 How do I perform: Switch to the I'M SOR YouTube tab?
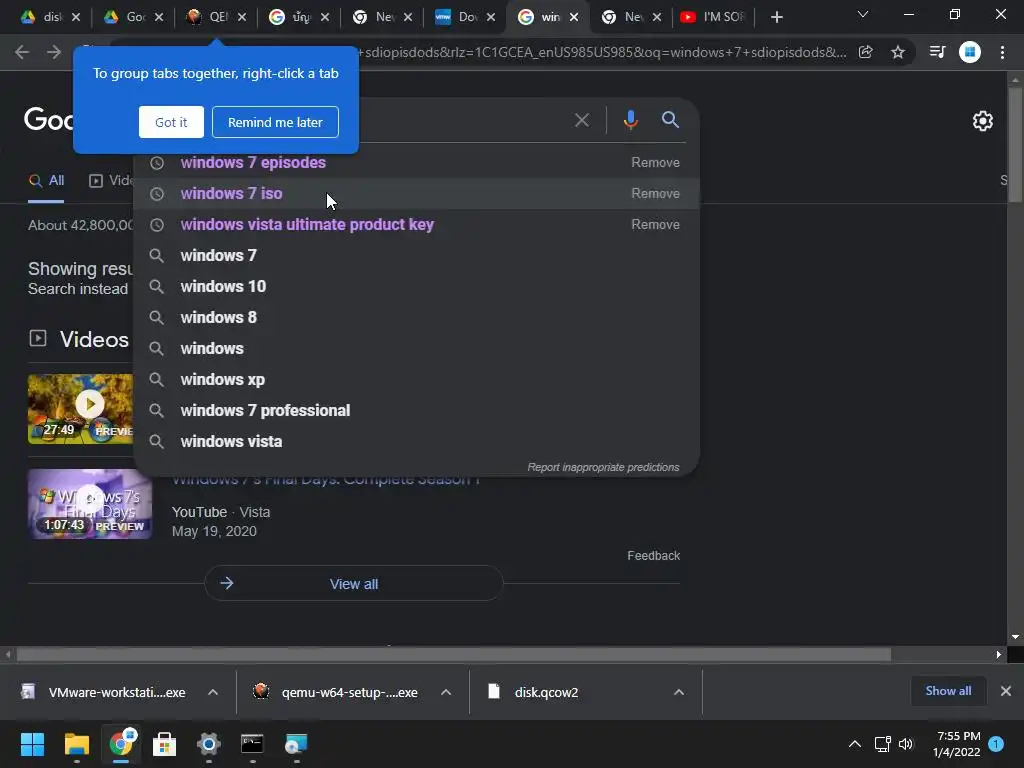click(714, 17)
